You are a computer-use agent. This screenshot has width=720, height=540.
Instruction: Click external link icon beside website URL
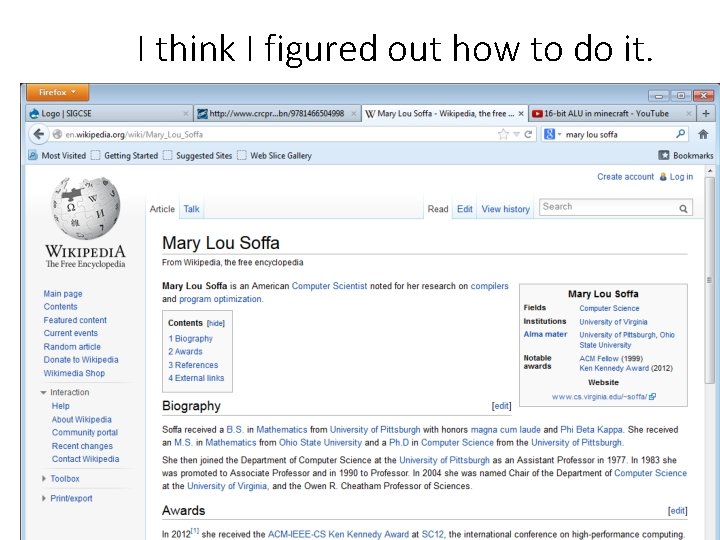652,396
